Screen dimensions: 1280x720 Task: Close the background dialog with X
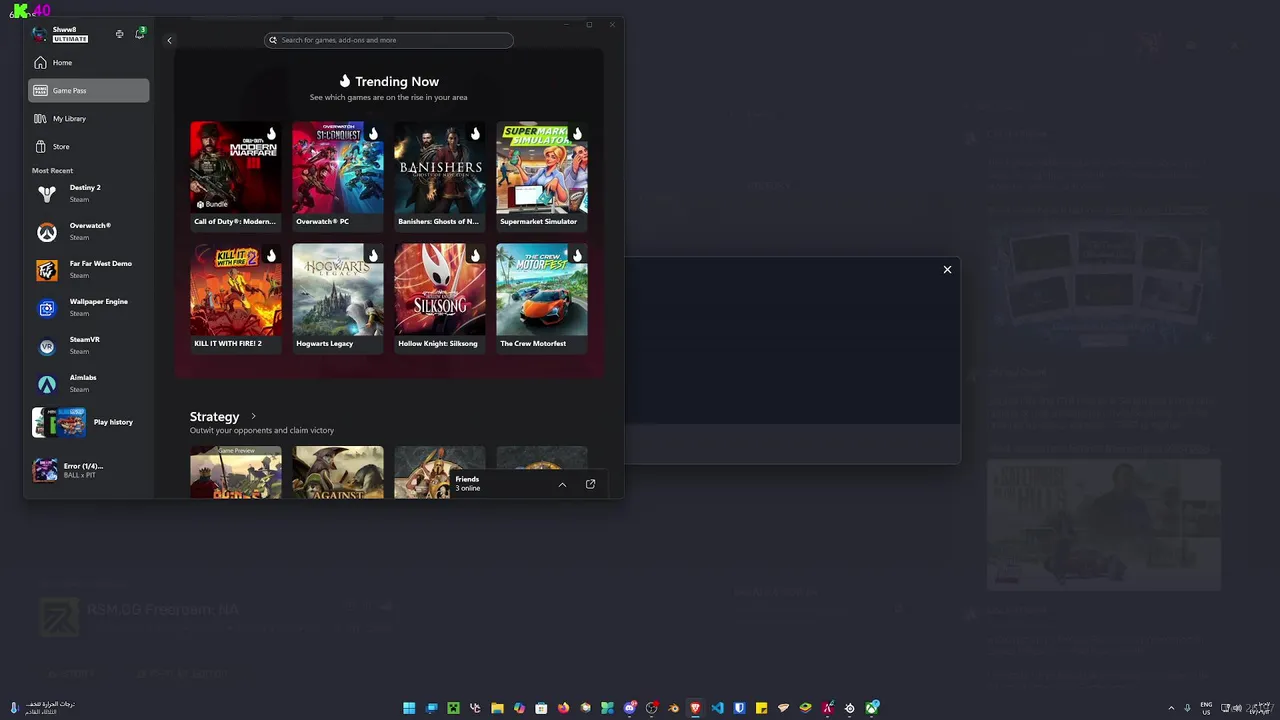tap(947, 269)
